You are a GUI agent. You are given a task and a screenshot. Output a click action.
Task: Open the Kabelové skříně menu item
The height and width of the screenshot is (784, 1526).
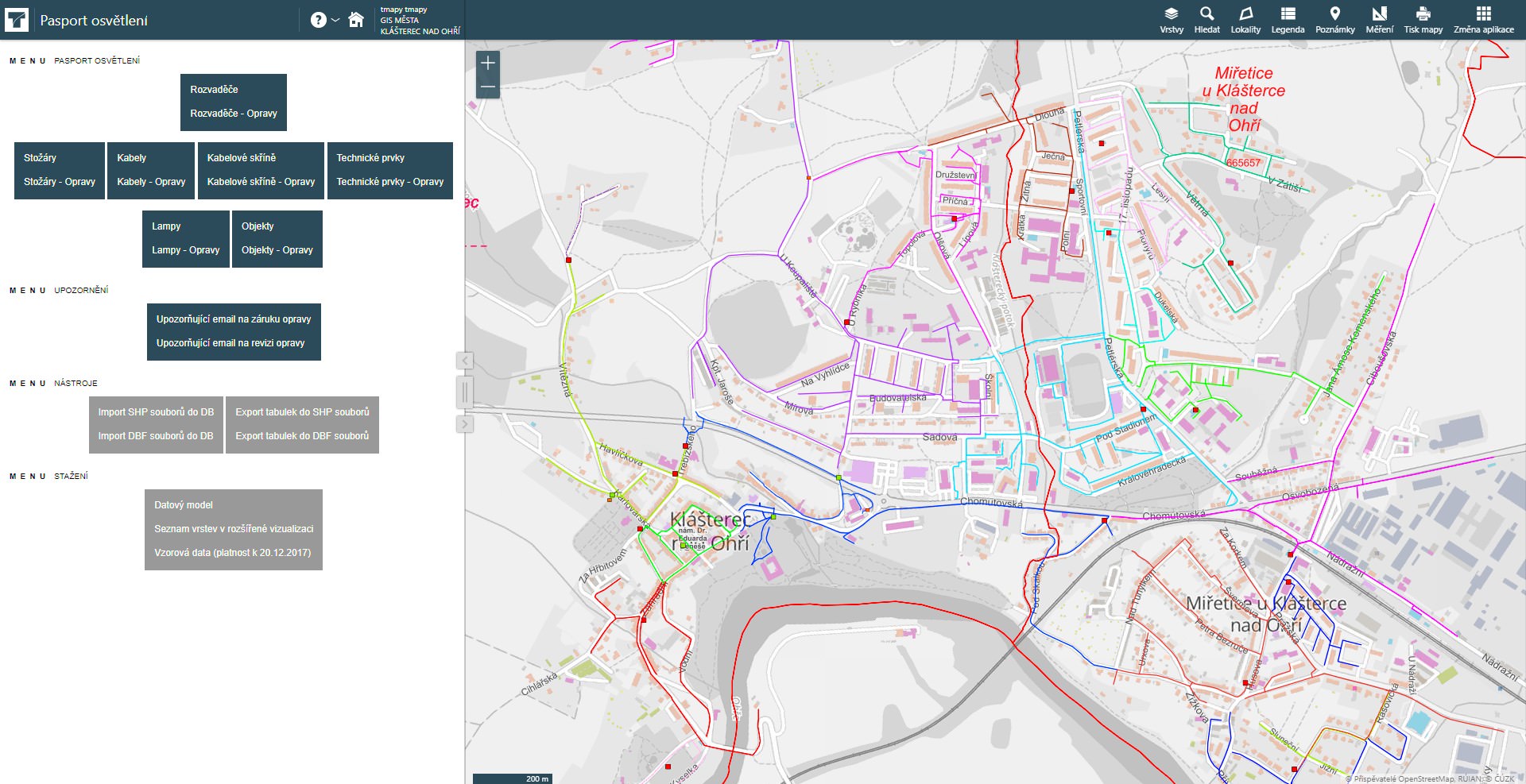coord(242,158)
